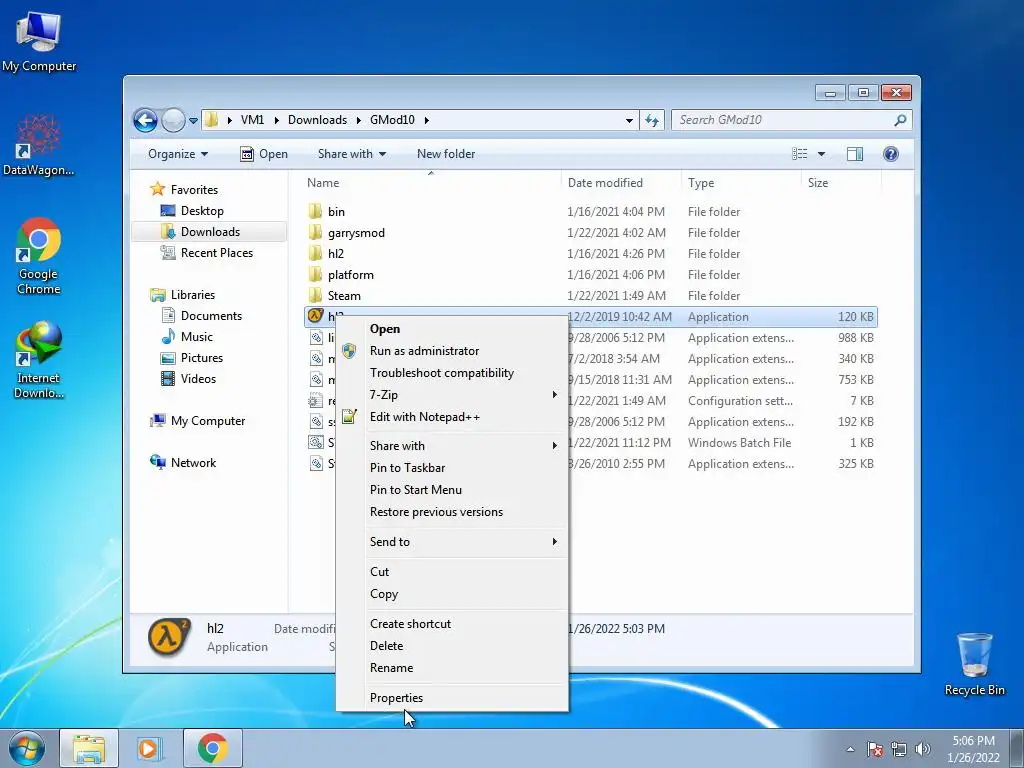Select Desktop under Favorites
1024x768 pixels.
[202, 211]
